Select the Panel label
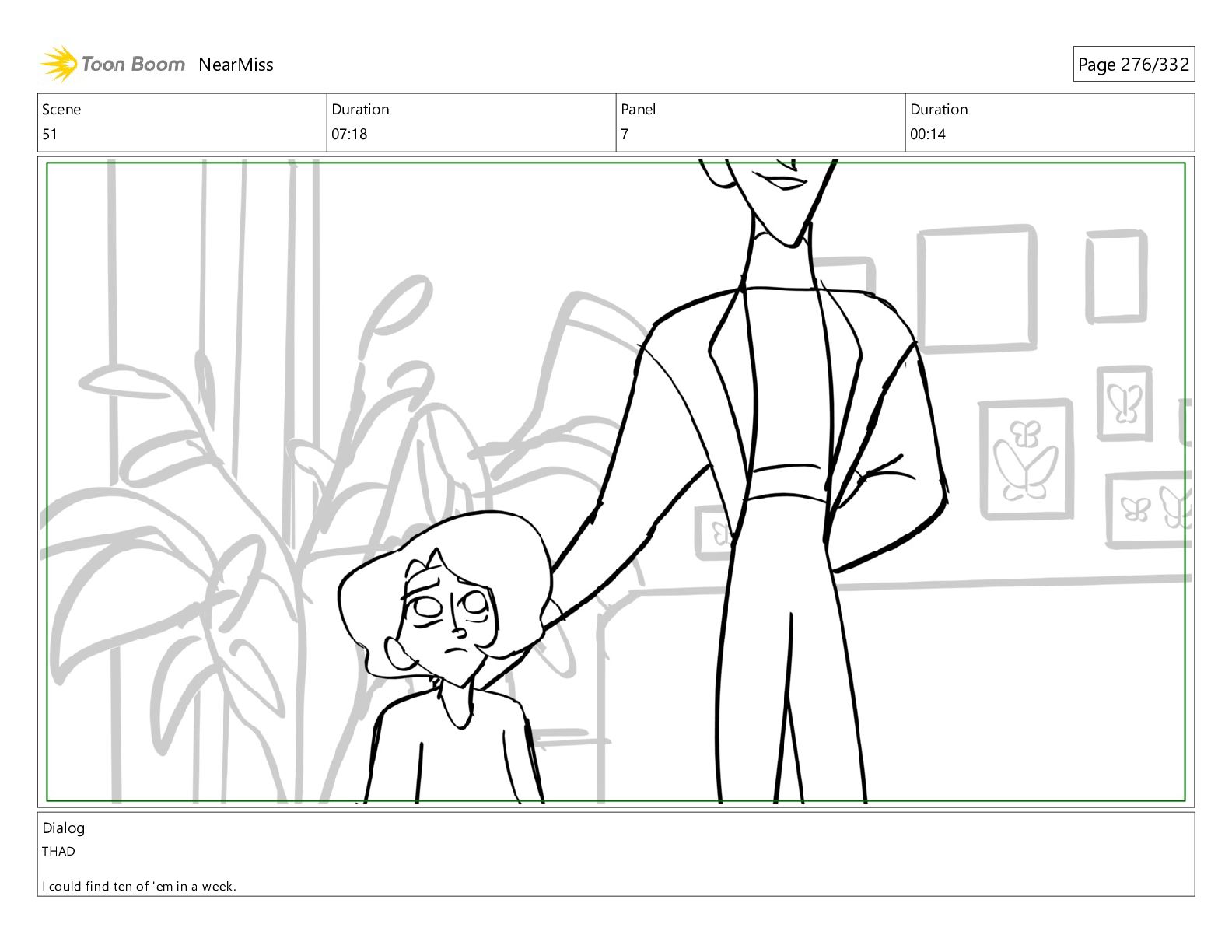 [x=639, y=110]
